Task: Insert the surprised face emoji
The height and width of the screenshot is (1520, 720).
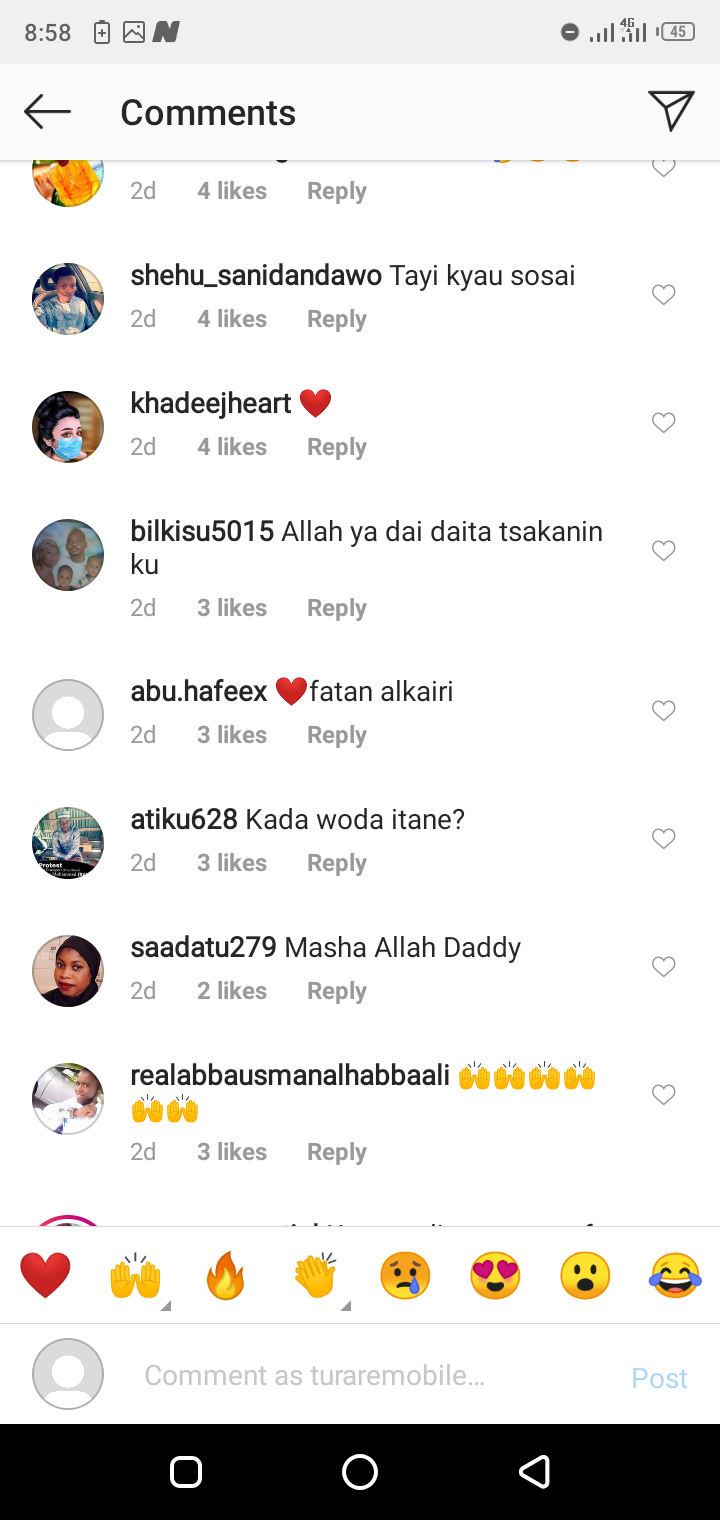Action: click(x=585, y=1276)
